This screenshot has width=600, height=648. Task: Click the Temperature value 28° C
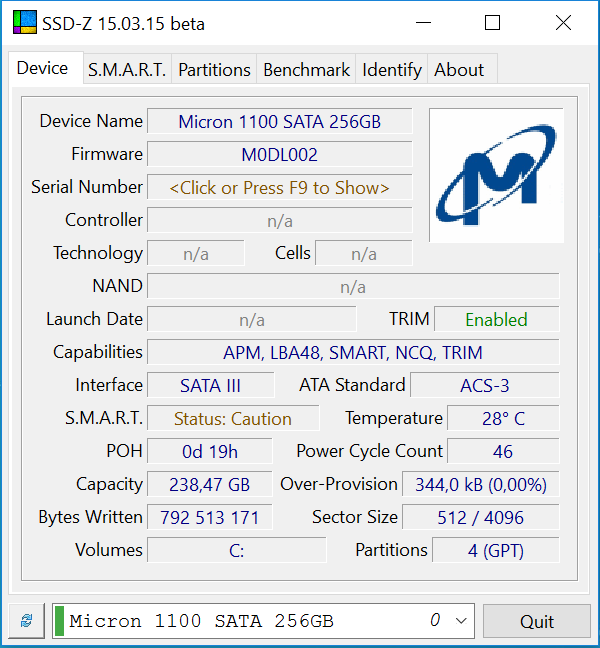503,419
